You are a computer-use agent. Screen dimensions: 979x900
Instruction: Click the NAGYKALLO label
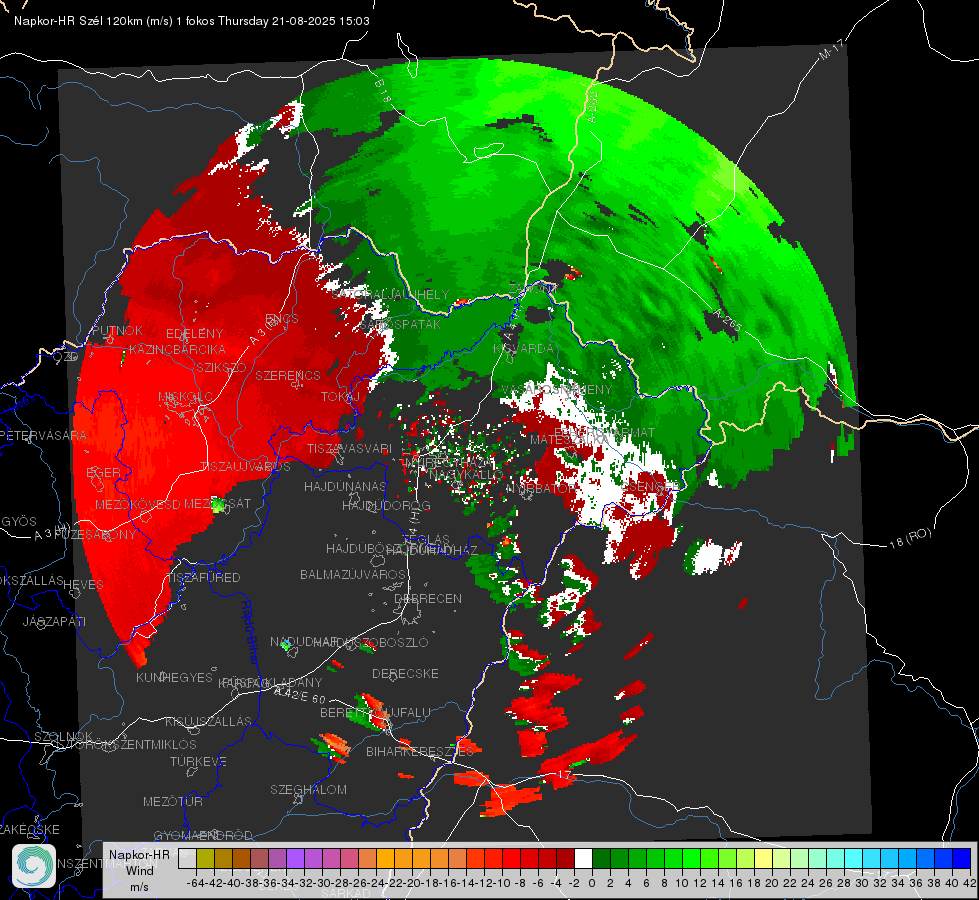(466, 475)
